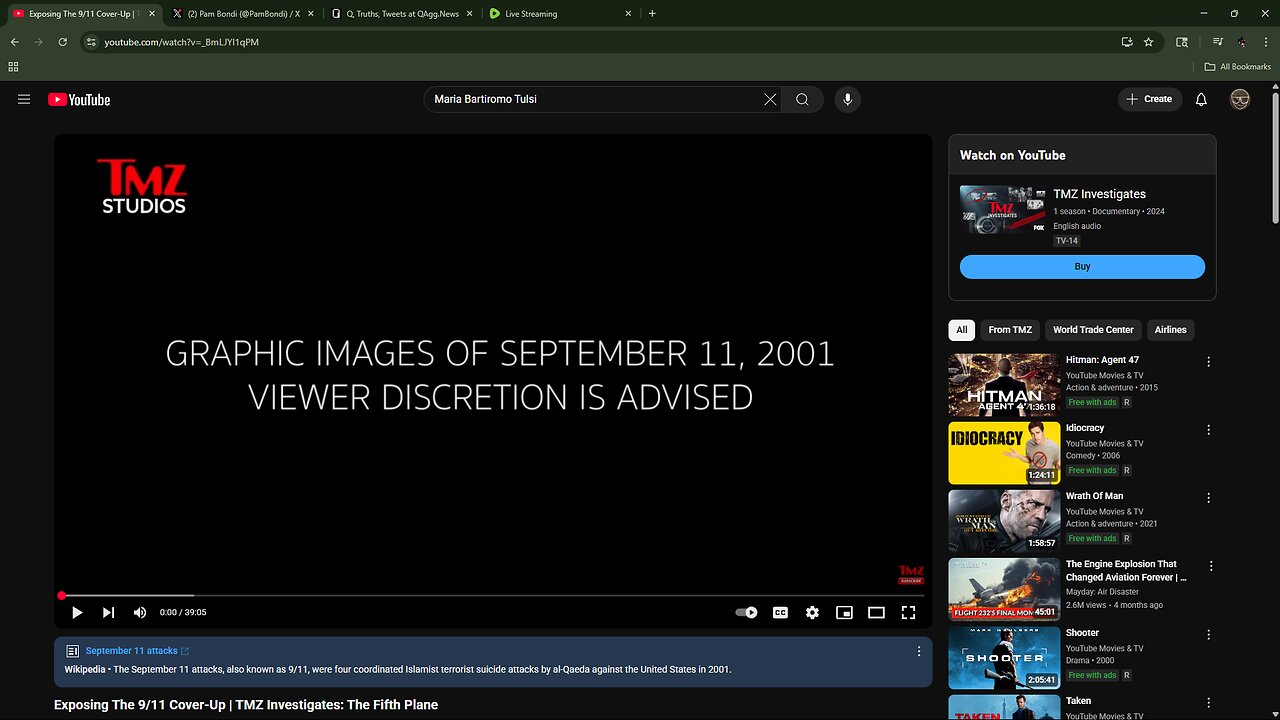The height and width of the screenshot is (720, 1280).
Task: Open more actions for Idiocracy
Action: (1208, 430)
